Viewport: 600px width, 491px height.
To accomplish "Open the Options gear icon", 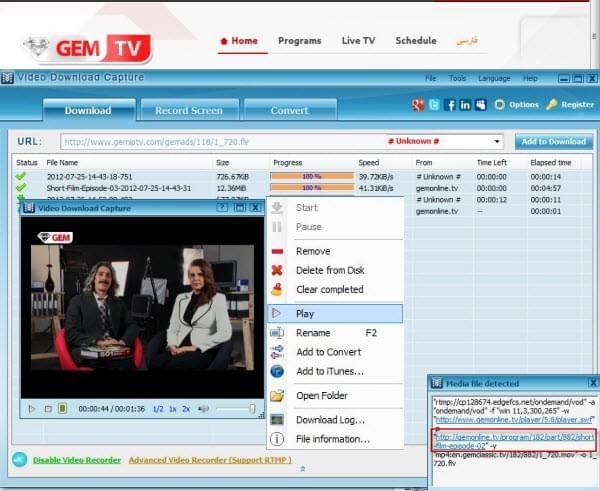I will (499, 104).
